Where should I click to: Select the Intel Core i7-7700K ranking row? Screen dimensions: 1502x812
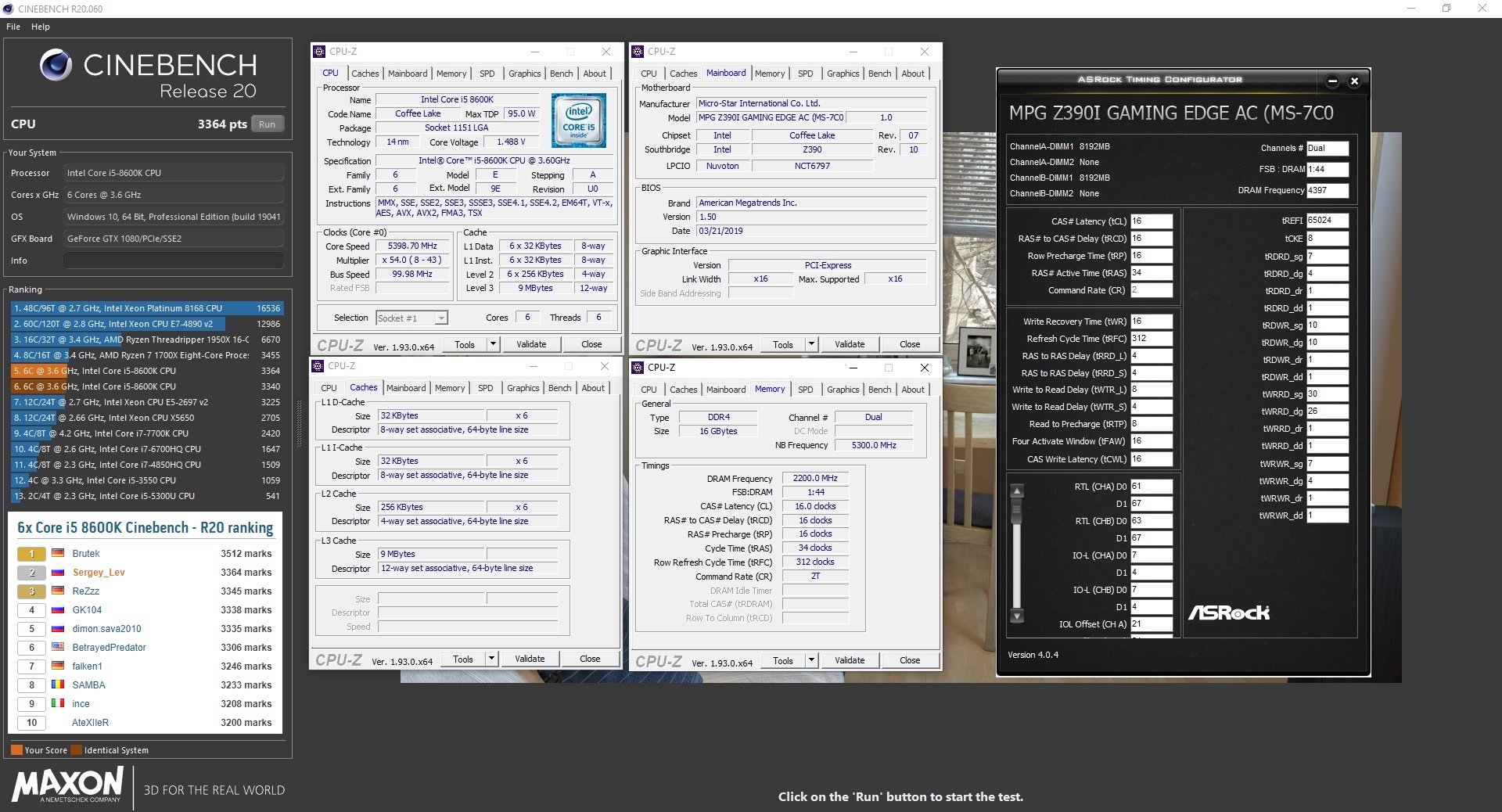tap(146, 433)
